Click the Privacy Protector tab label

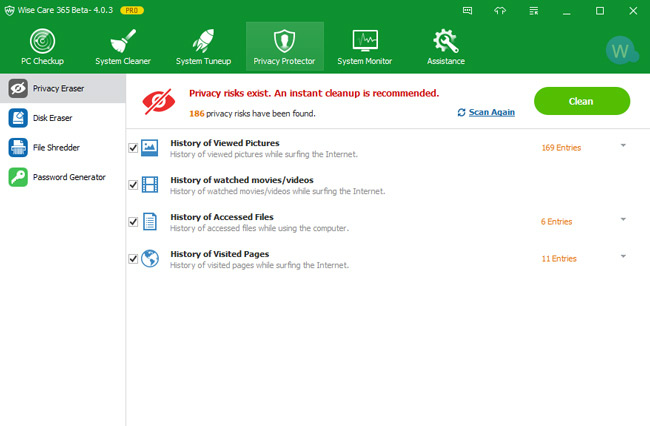point(284,61)
